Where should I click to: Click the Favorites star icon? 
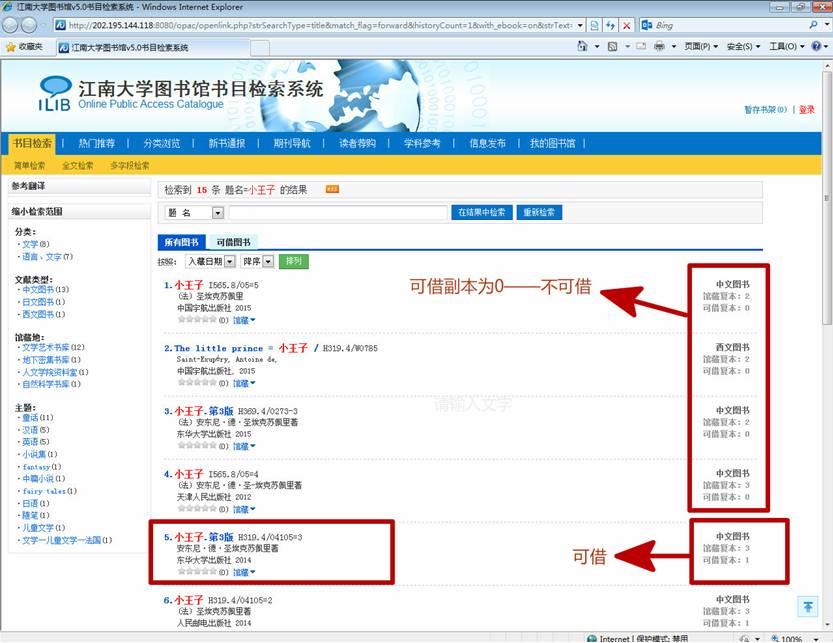(10, 47)
